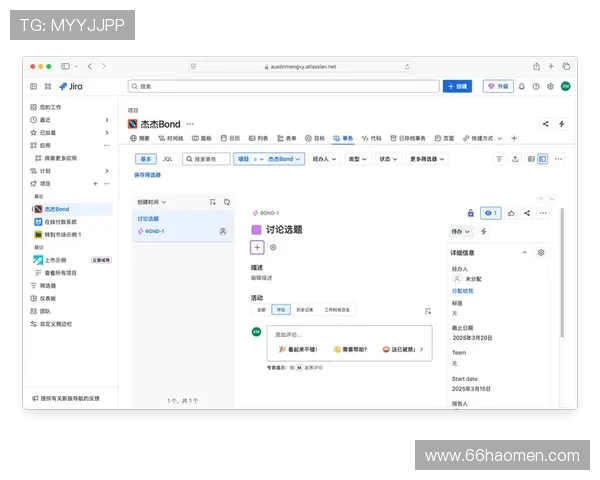The width and height of the screenshot is (600, 480).
Task: Click the unlock restriction icon on BOND-1
Action: coord(471,213)
